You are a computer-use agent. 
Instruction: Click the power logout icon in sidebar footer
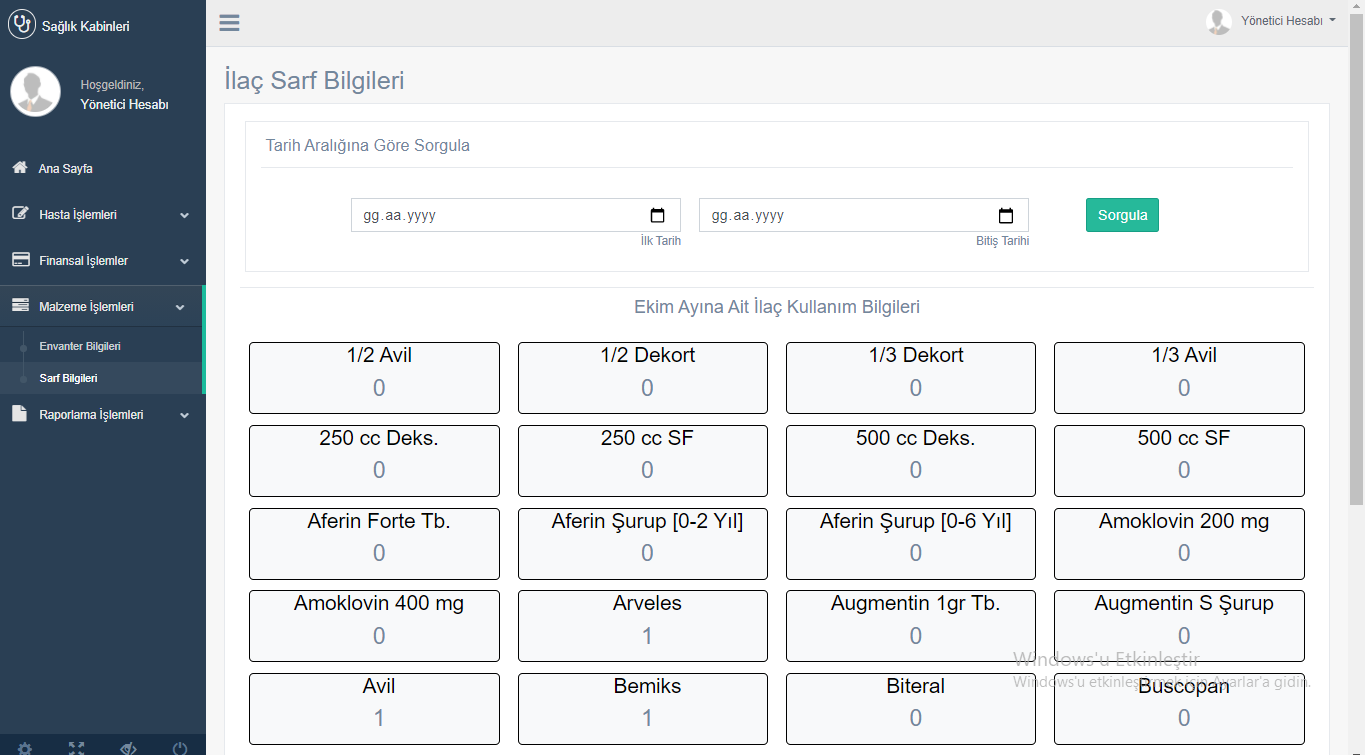click(x=180, y=747)
